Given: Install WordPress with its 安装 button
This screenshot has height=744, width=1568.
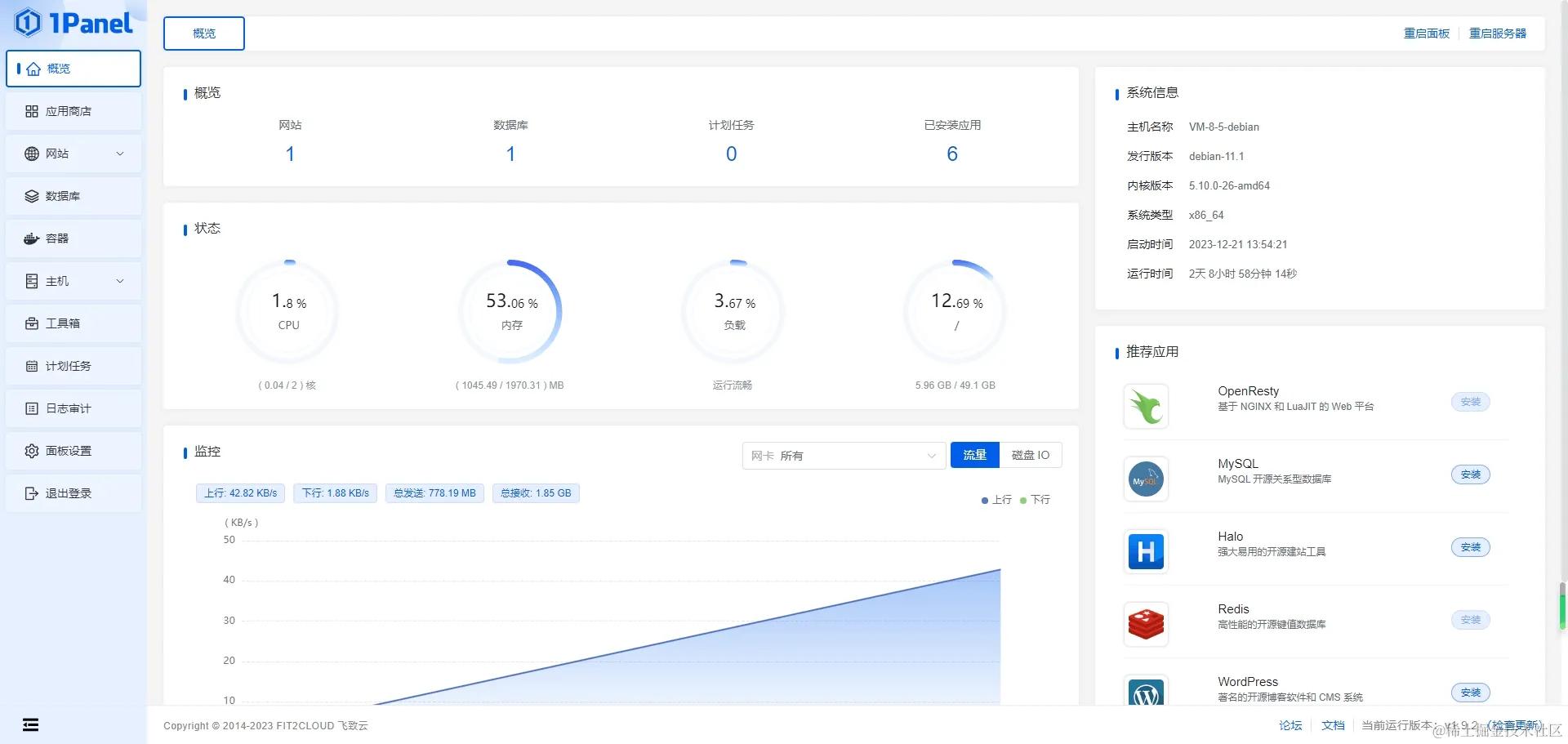Looking at the screenshot, I should tap(1471, 693).
